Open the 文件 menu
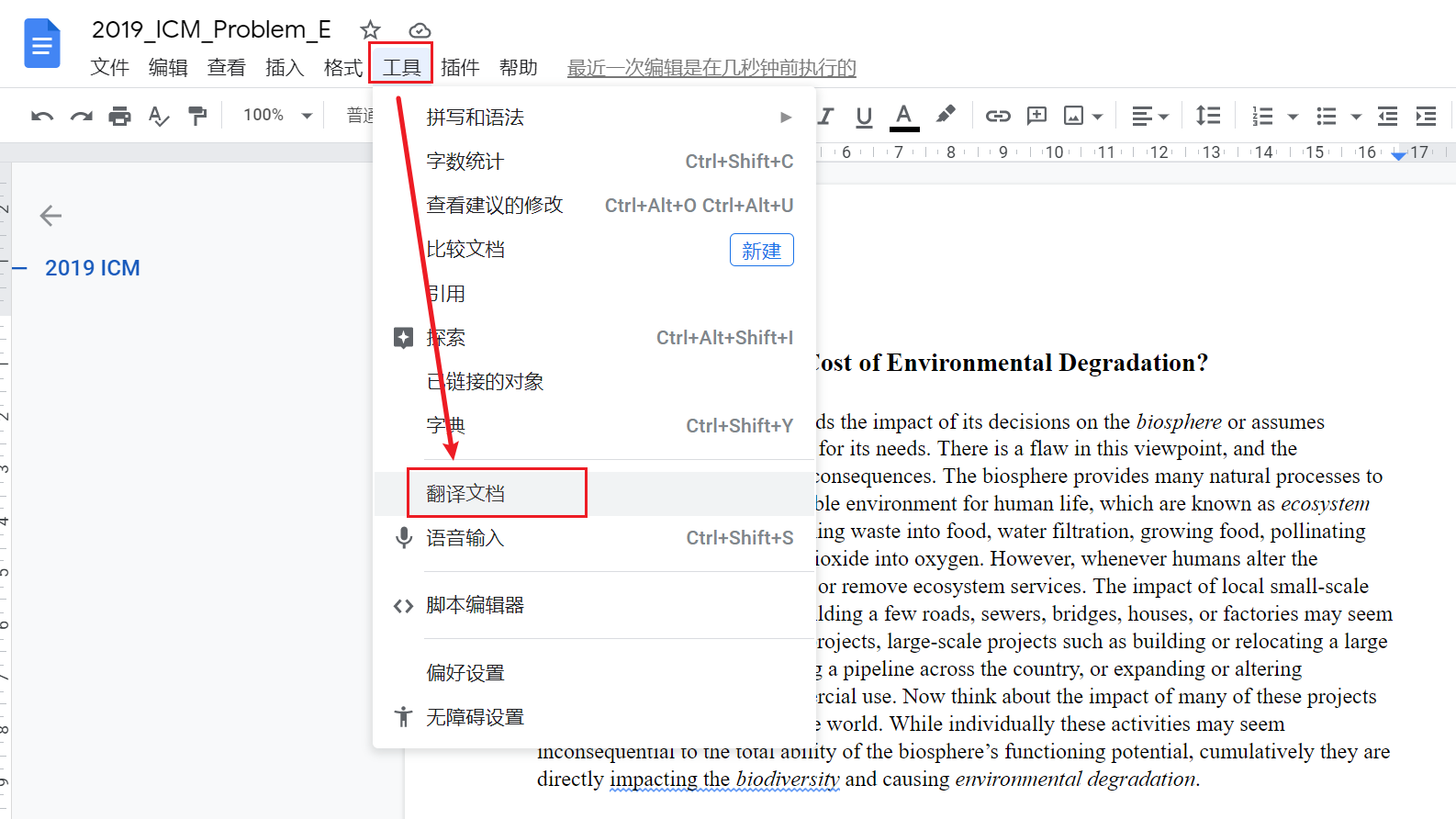The height and width of the screenshot is (819, 1456). pos(109,68)
